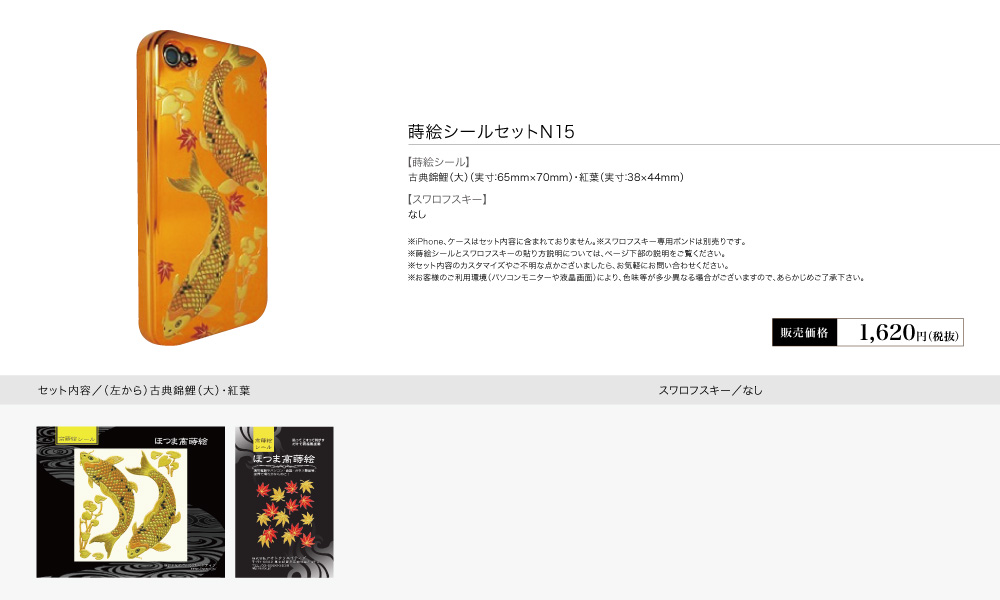
Task: Open the koi carp sticker package thumbnail
Action: click(131, 502)
